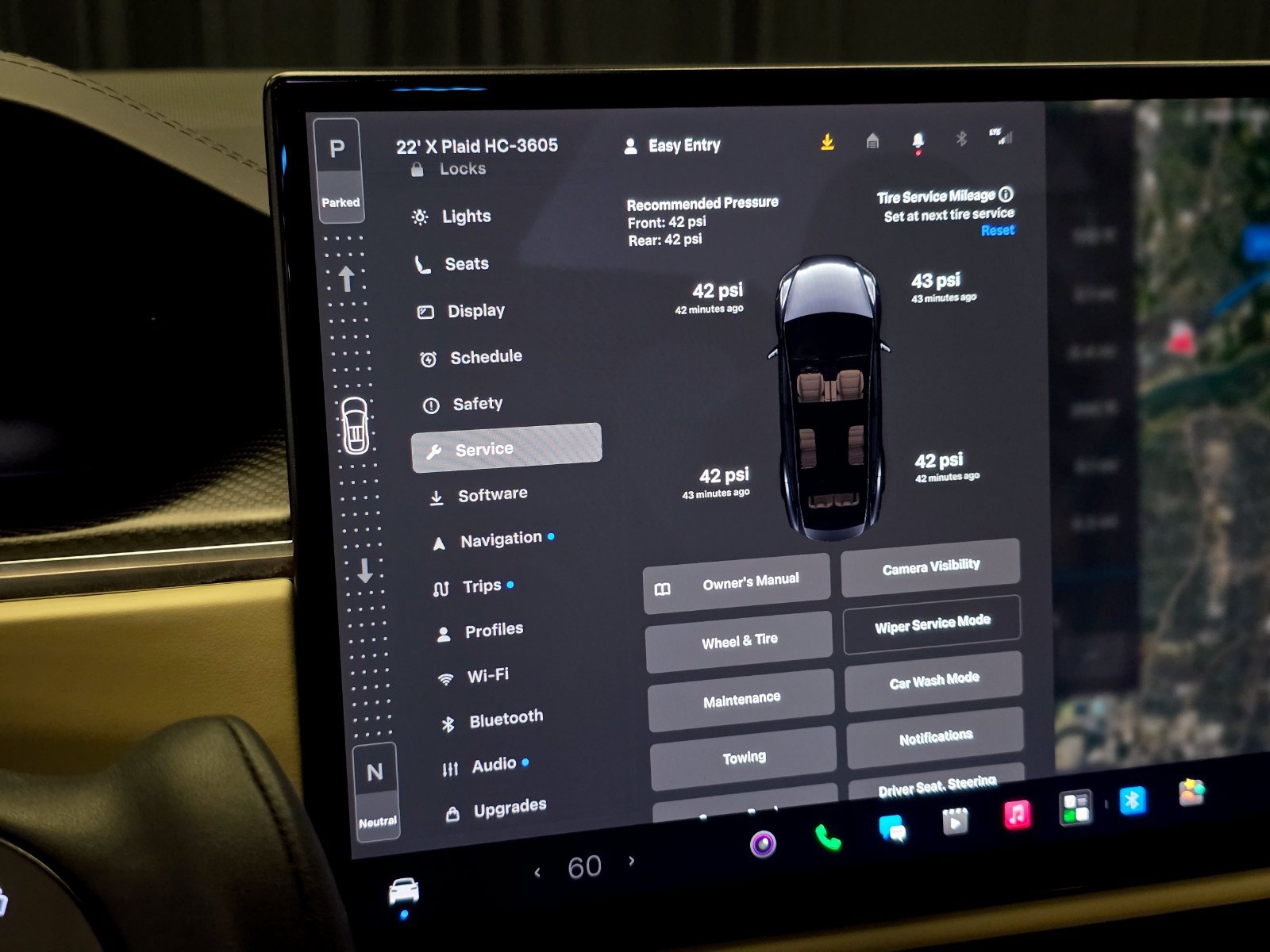
Task: Tap the Camera Visibility button
Action: [x=930, y=566]
